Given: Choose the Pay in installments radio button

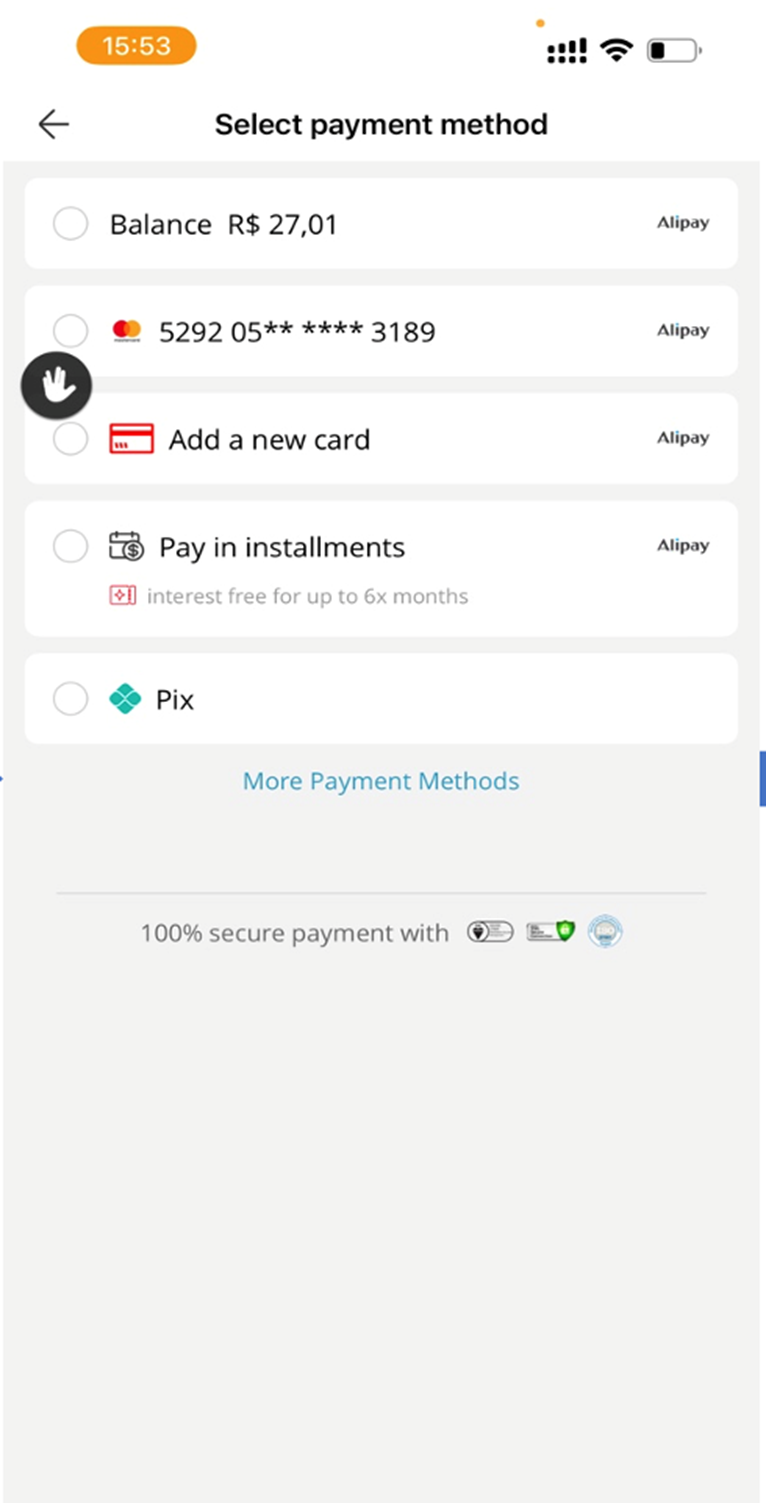Looking at the screenshot, I should tap(70, 547).
